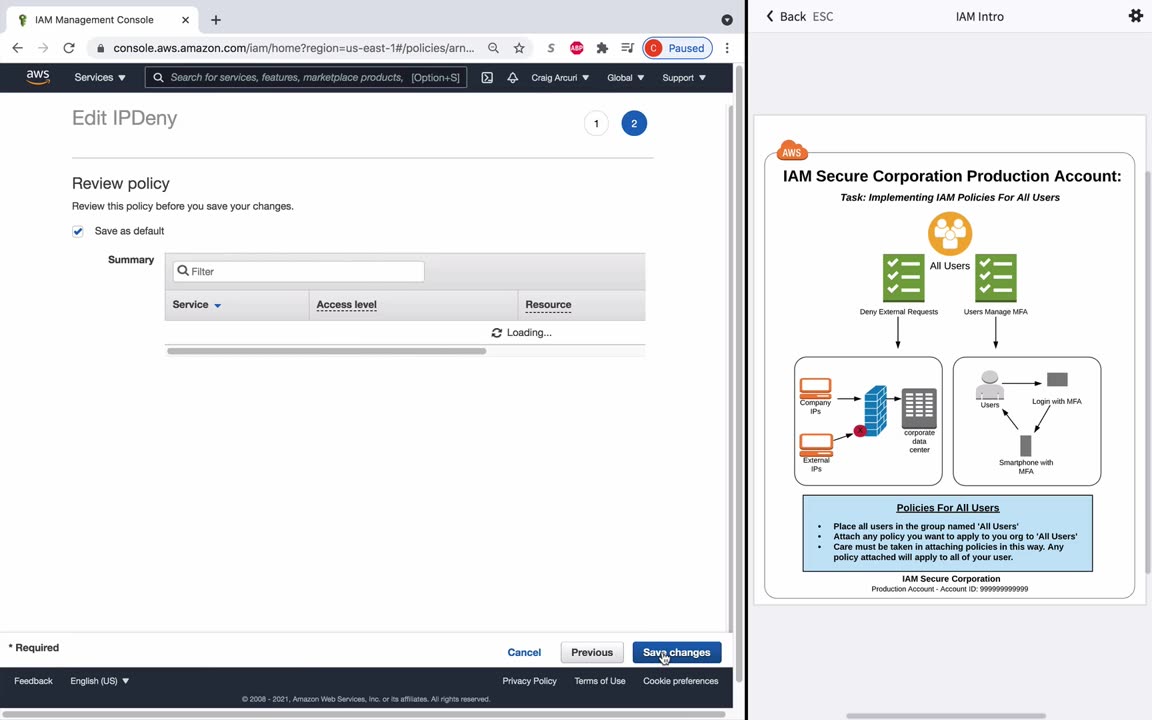Image resolution: width=1152 pixels, height=720 pixels.
Task: Open the Feedback link
Action: pyautogui.click(x=33, y=681)
